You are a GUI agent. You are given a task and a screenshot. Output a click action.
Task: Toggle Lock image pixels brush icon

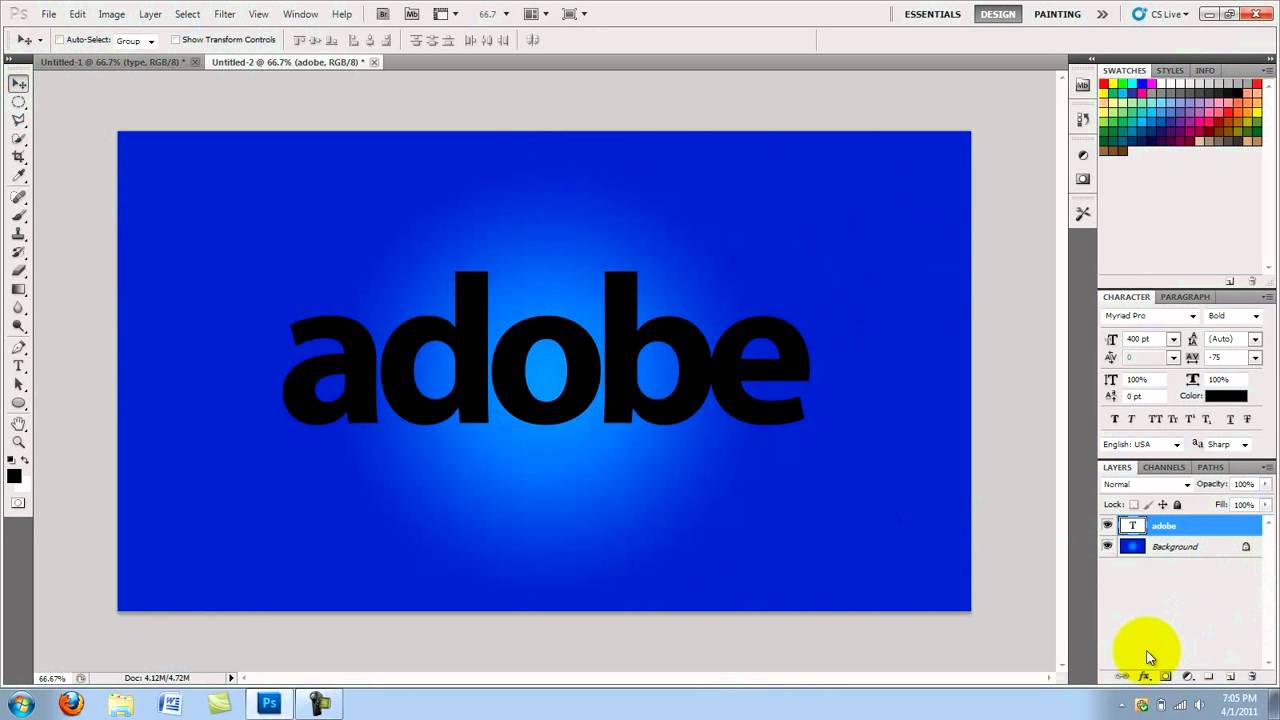click(1148, 505)
